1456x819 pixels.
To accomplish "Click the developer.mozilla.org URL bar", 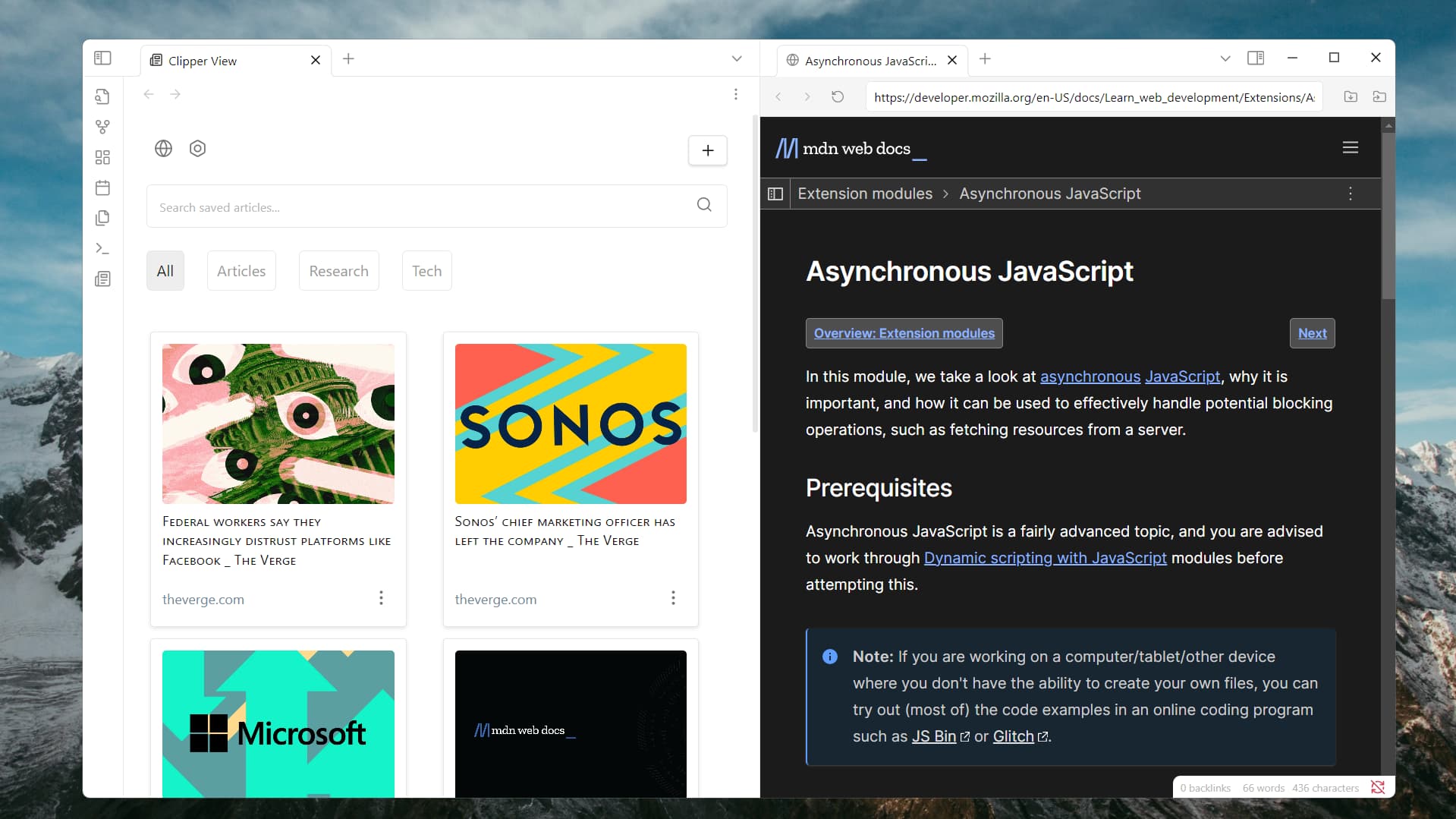I will [x=1094, y=97].
